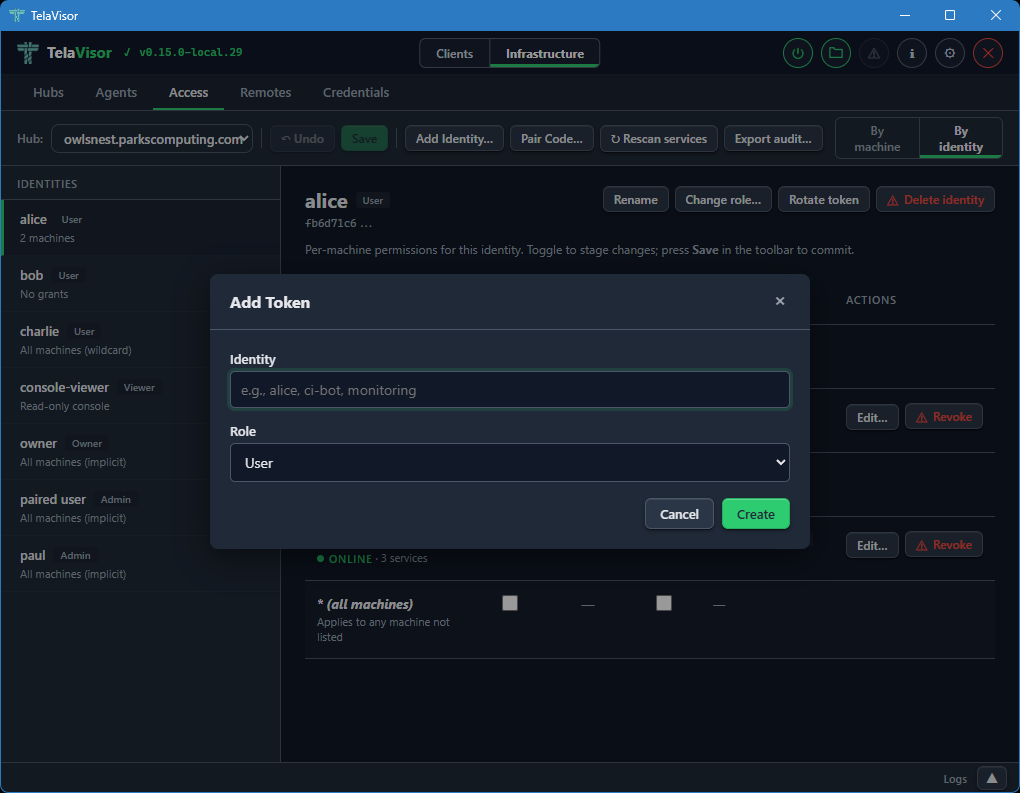Screen dimensions: 1020x793
Task: Switch to Infrastructure view
Action: click(544, 53)
